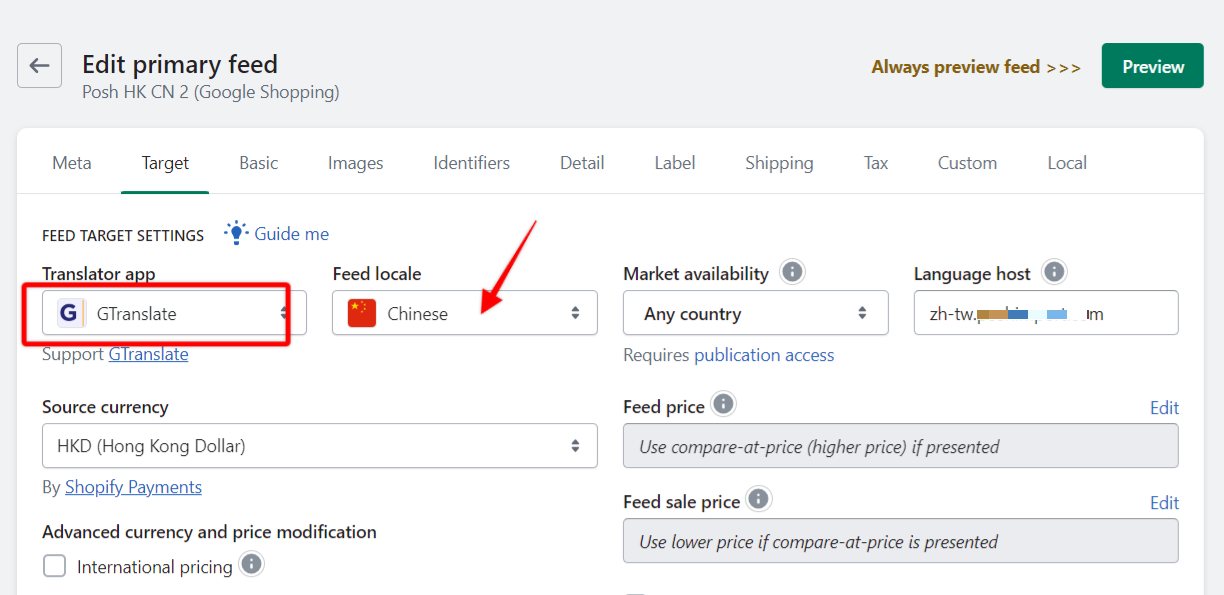Click info icon beside Language host
Screen dimensions: 1224x595
pos(1054,272)
